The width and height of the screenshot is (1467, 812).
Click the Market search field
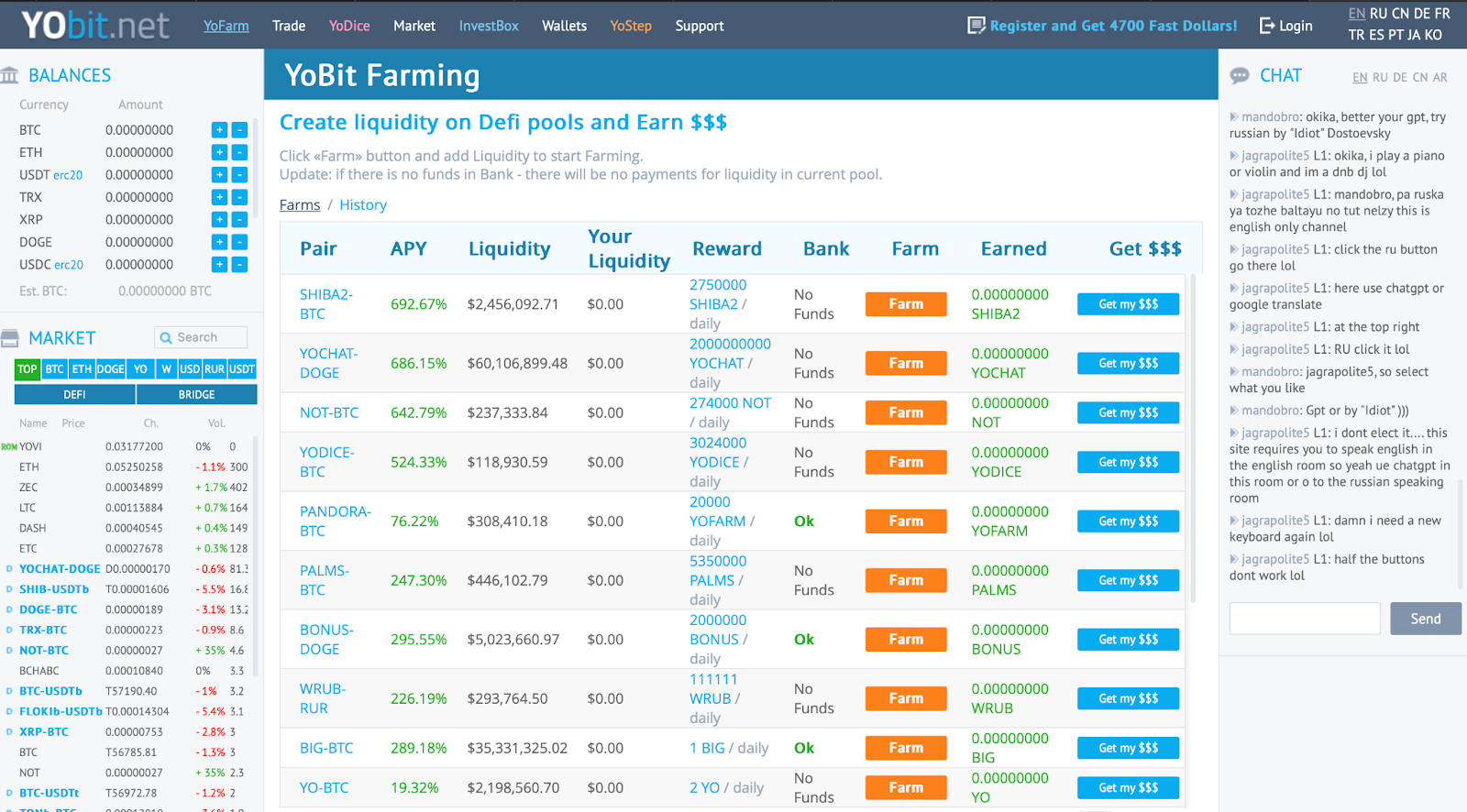[x=201, y=337]
